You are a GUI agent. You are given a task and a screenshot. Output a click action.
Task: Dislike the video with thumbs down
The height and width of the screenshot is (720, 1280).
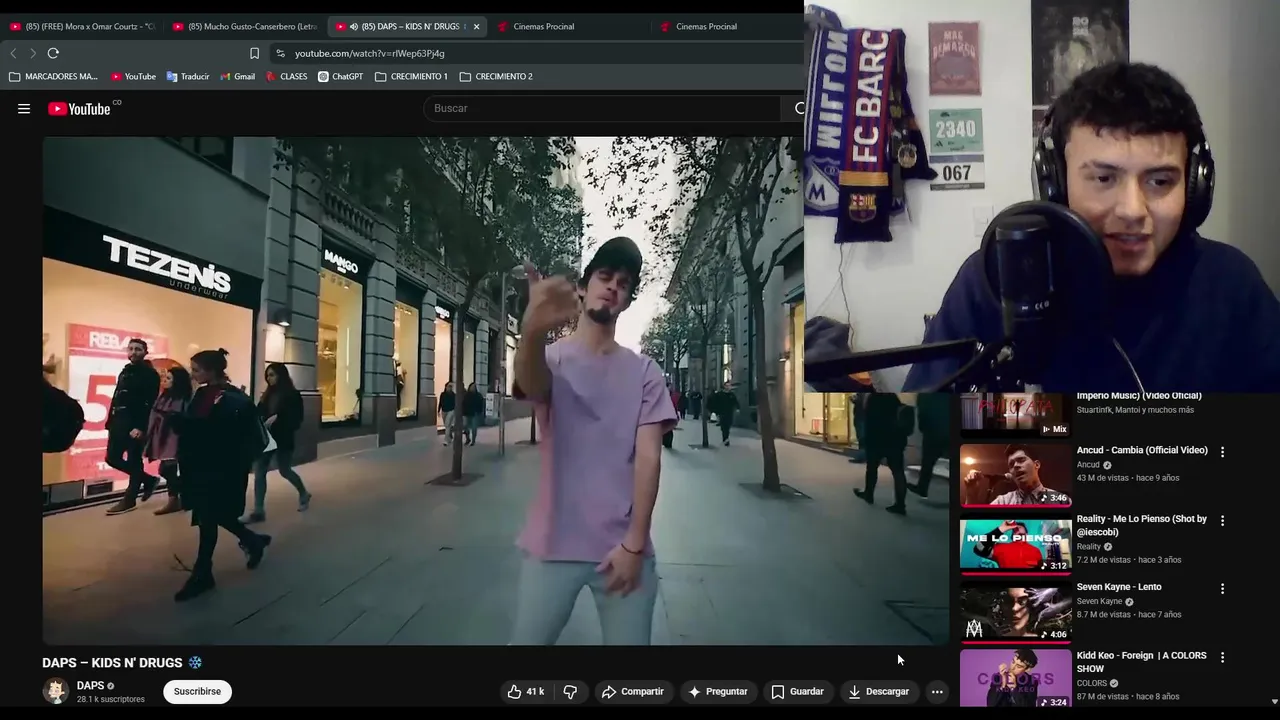[x=570, y=691]
